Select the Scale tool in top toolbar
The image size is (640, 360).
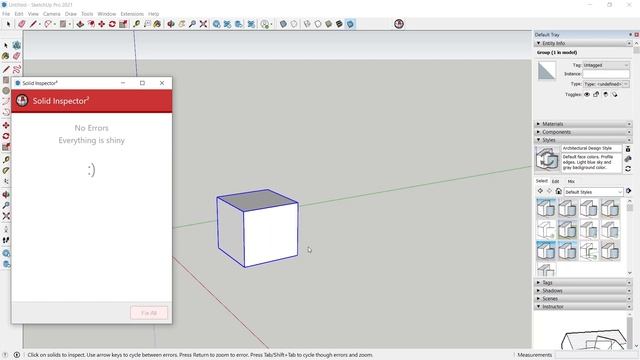click(123, 24)
